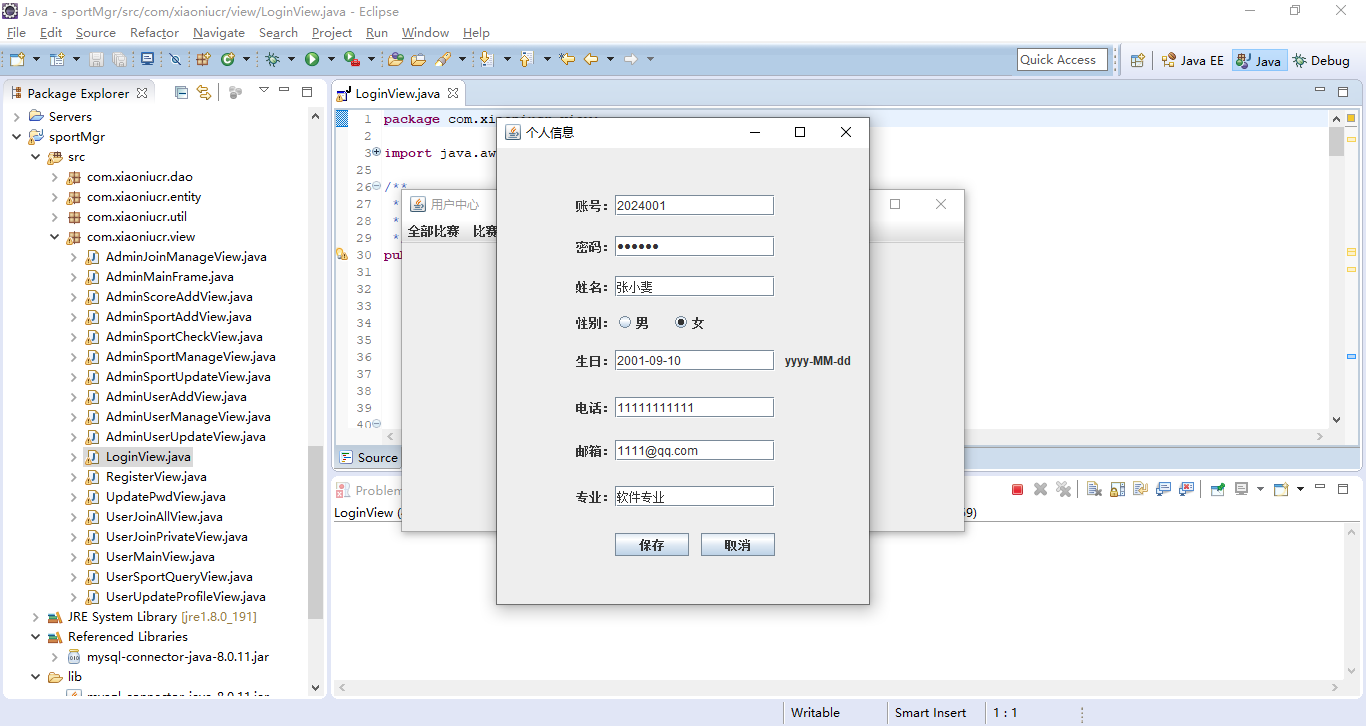Click the New Java Package icon
Screen dimensions: 1366x726
(203, 60)
